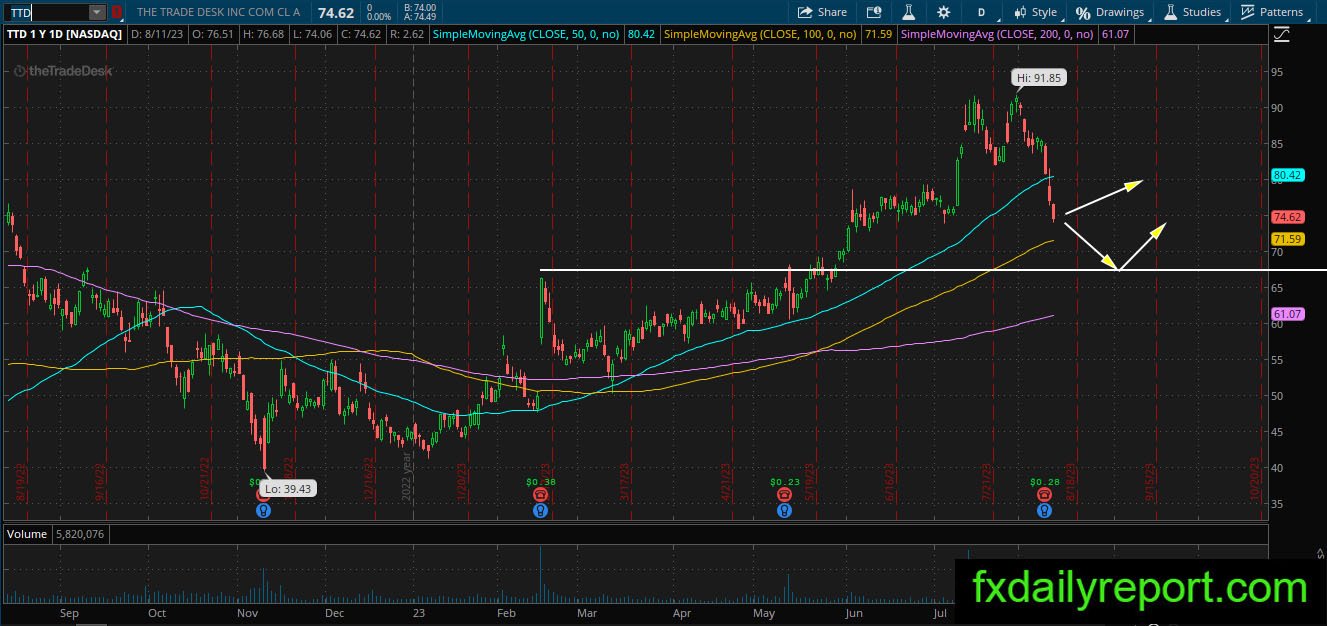This screenshot has height=626, width=1327.
Task: Open the Drawings menu
Action: 1109,12
